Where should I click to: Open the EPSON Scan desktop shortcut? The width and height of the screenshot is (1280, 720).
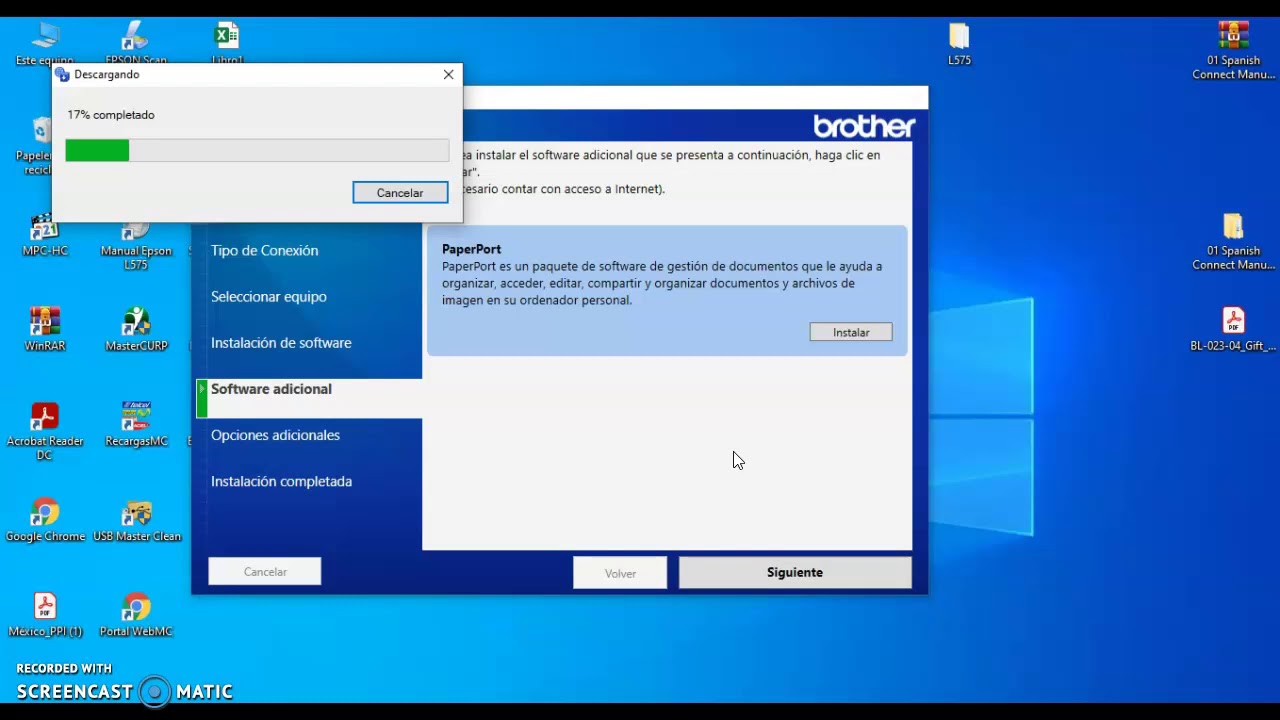(x=136, y=44)
